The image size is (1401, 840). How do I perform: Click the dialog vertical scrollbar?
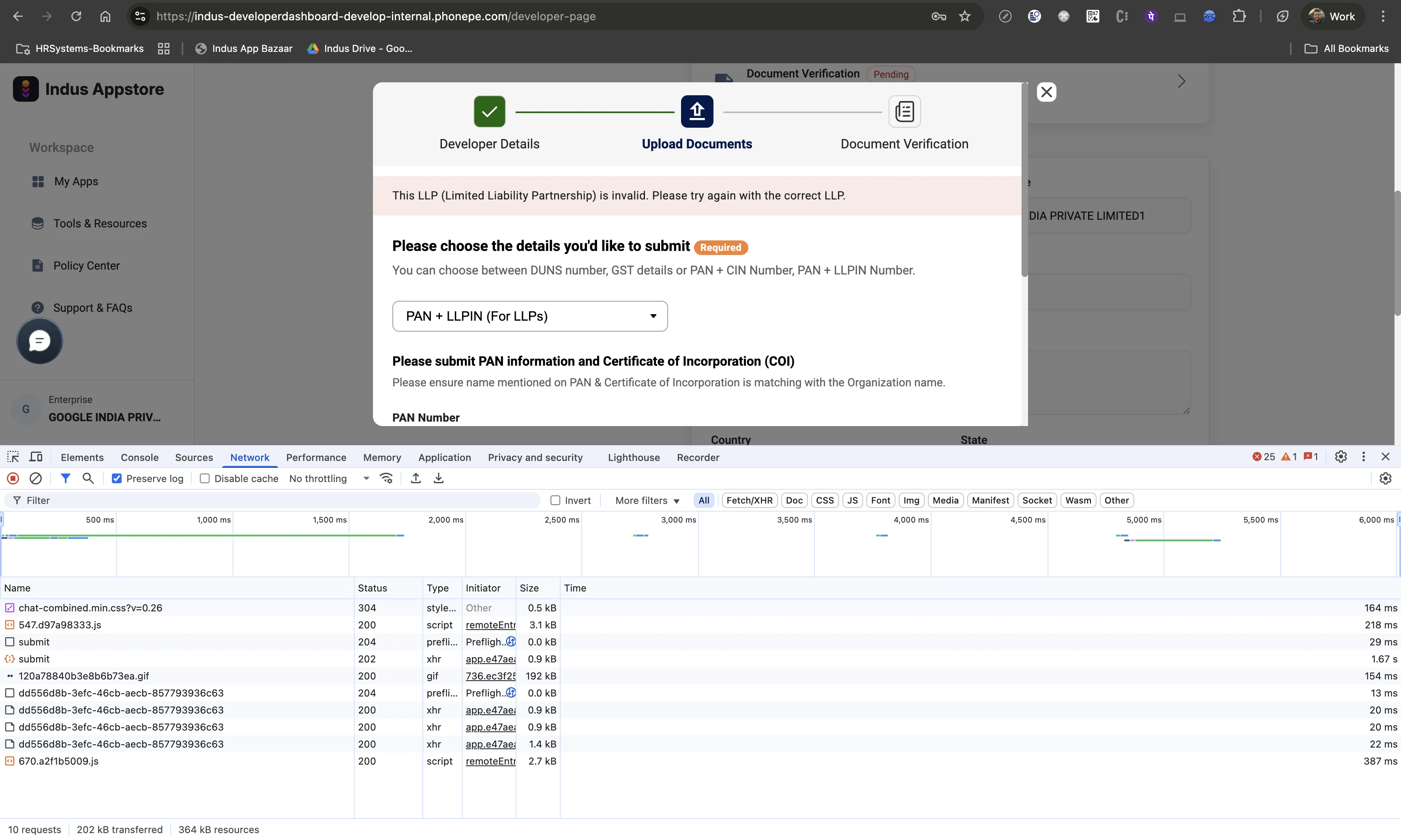coord(1024,180)
